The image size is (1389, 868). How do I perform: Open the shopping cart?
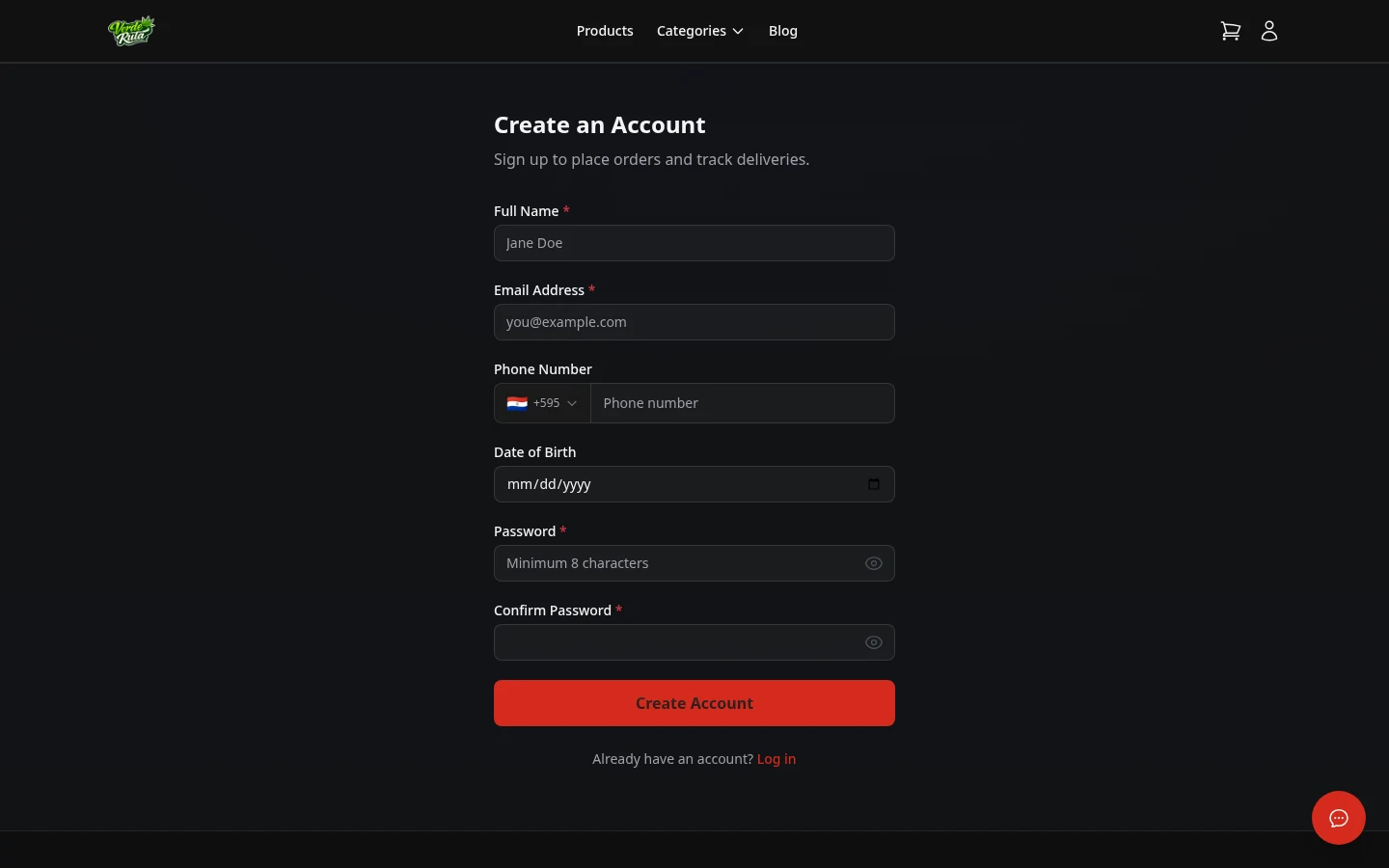1231,30
